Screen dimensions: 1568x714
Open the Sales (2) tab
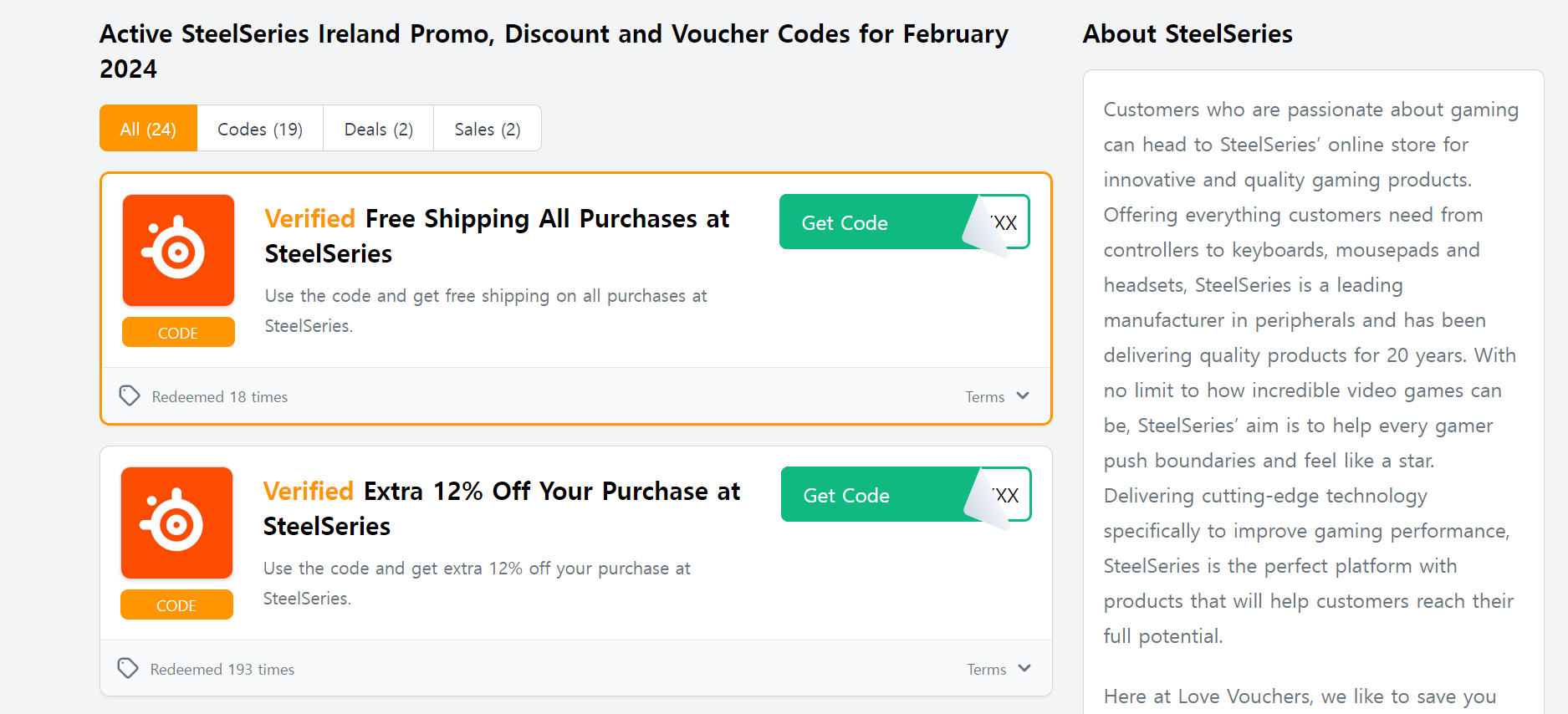coord(487,129)
